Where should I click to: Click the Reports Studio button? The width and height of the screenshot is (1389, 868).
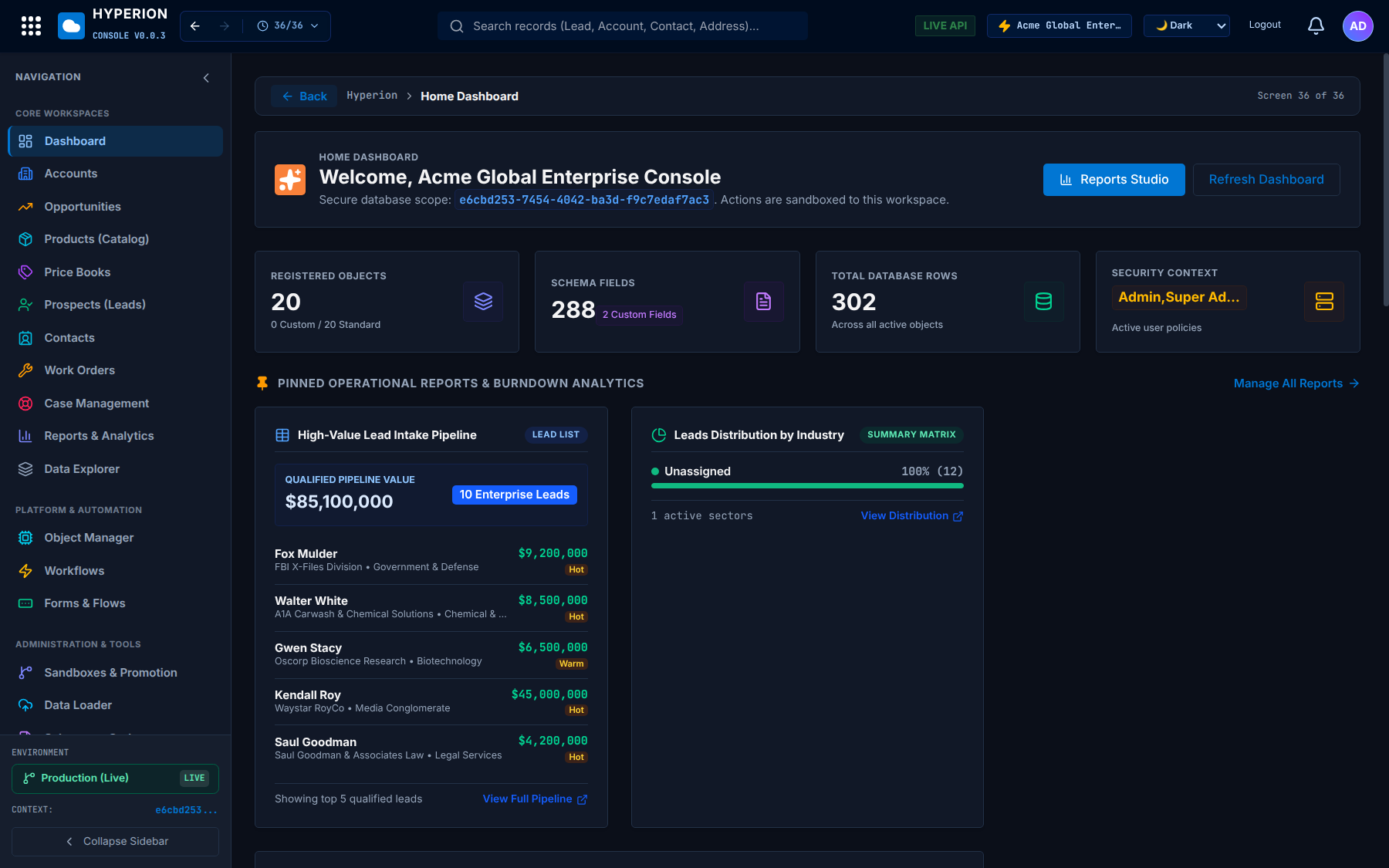click(1114, 180)
